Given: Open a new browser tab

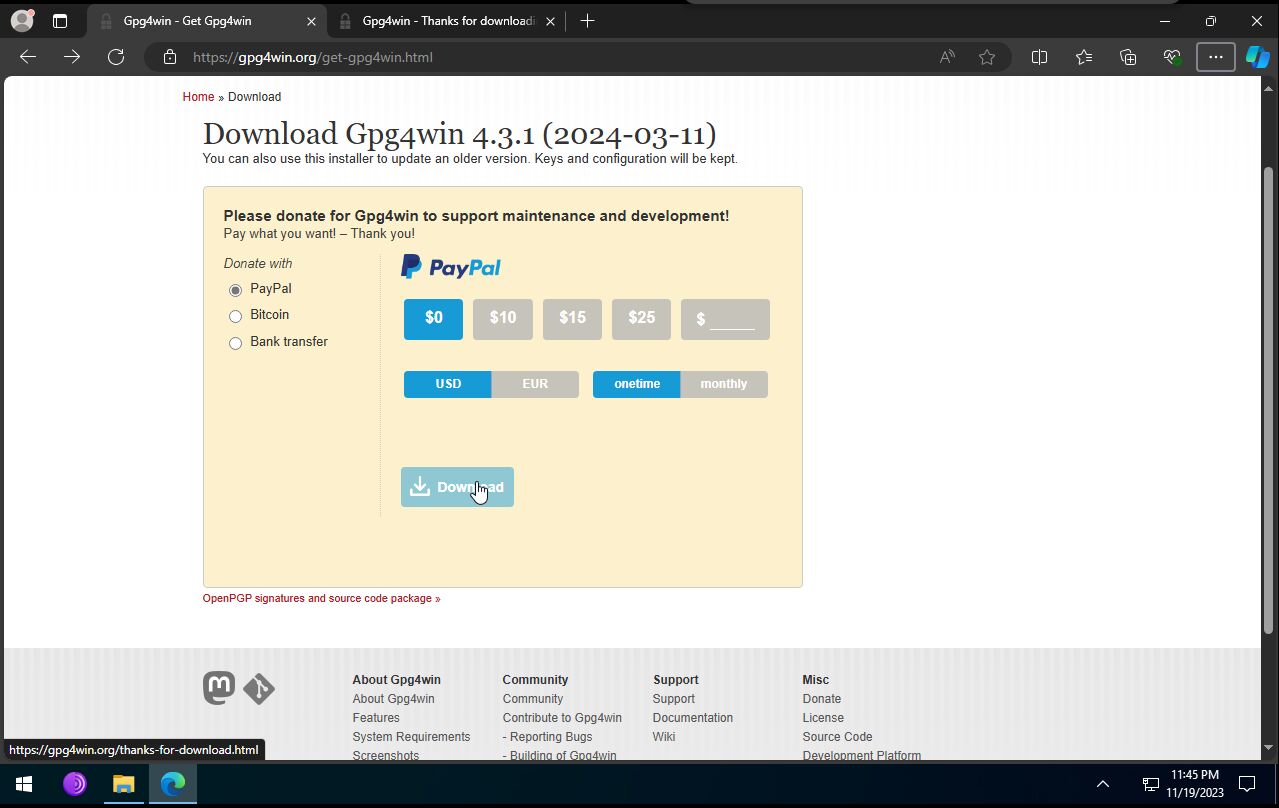Looking at the screenshot, I should point(587,21).
